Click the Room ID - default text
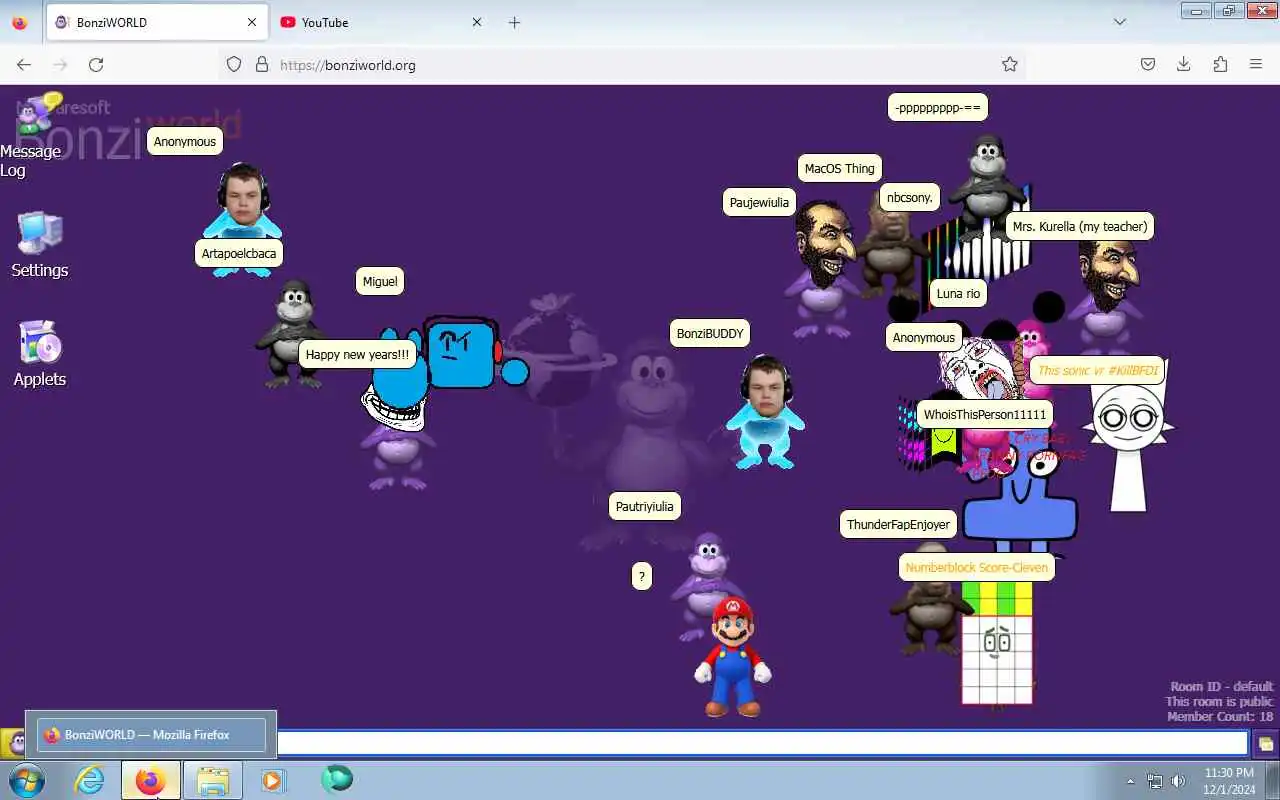This screenshot has width=1280, height=800. click(1222, 687)
